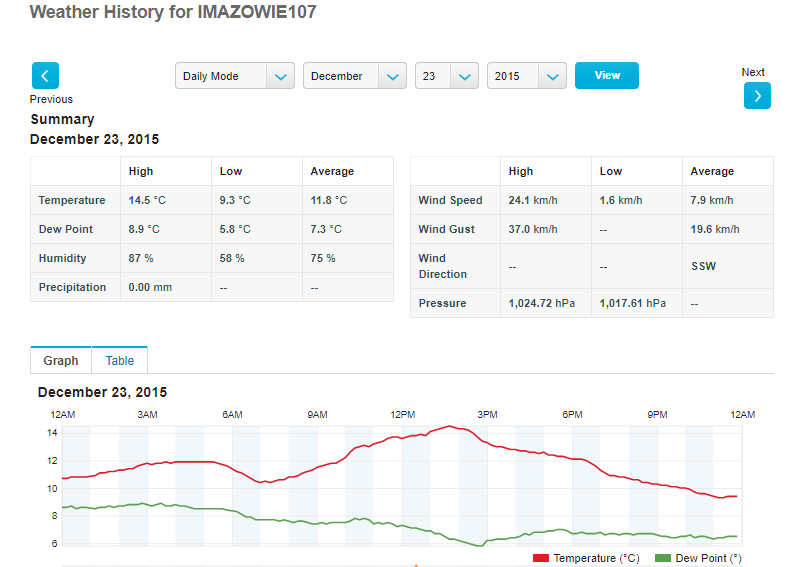Click the SSW wind direction value
The width and height of the screenshot is (812, 567).
(x=704, y=267)
